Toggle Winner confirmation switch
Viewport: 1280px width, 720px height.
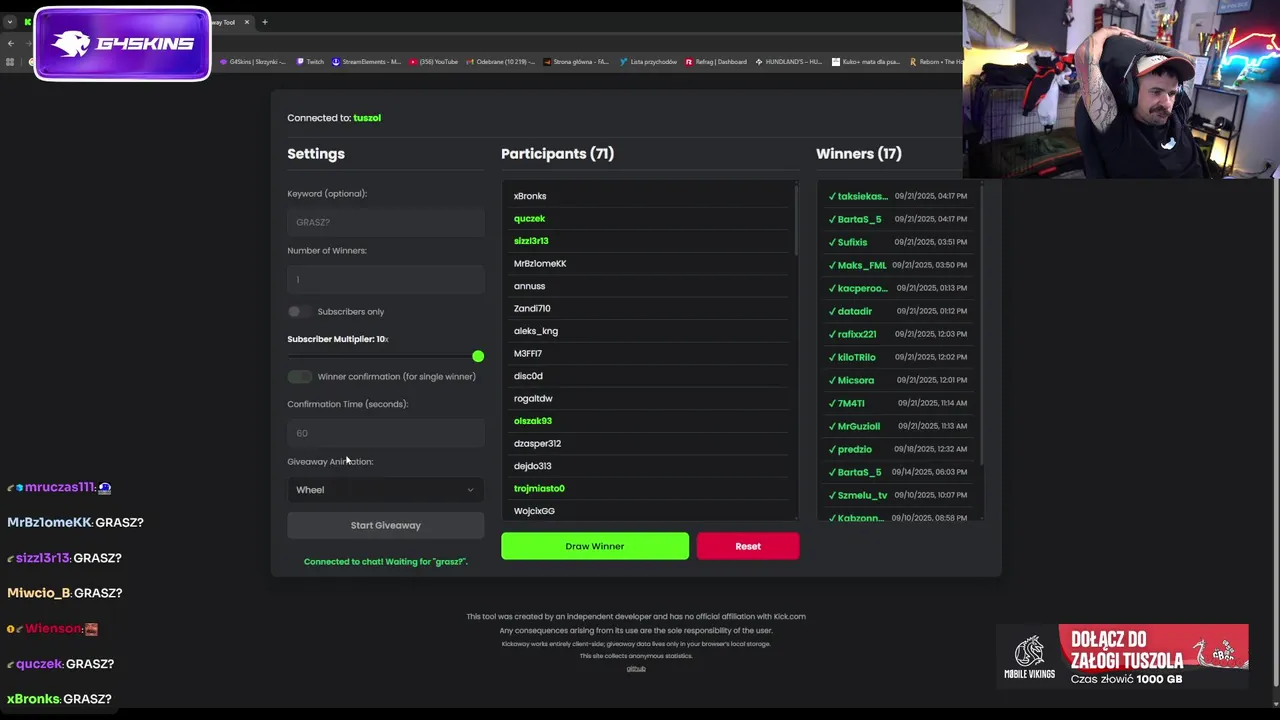(299, 377)
